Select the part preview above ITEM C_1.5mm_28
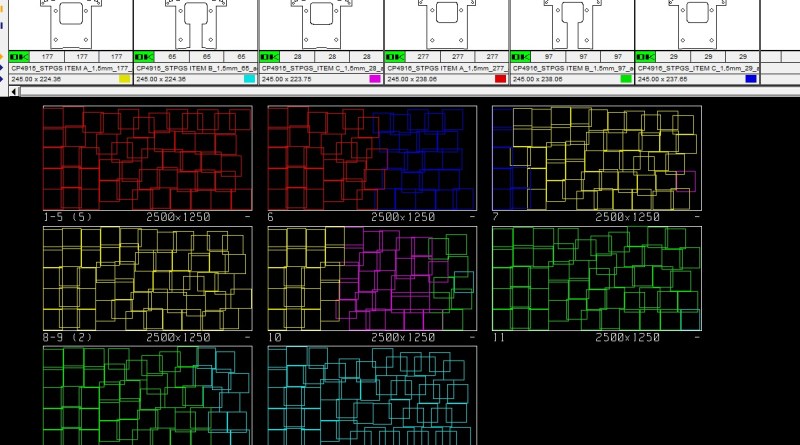This screenshot has width=800, height=445. pyautogui.click(x=321, y=25)
